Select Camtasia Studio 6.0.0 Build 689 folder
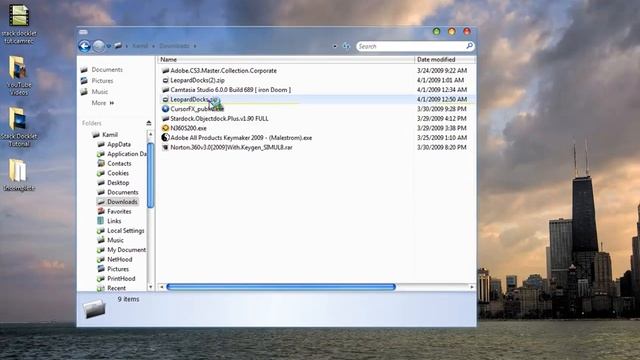640x360 pixels. [x=231, y=90]
